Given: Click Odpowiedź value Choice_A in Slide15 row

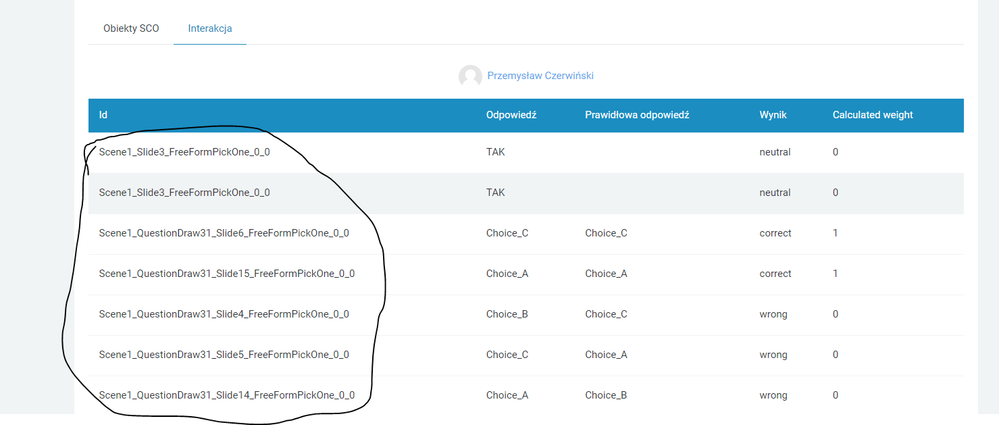Looking at the screenshot, I should point(507,273).
